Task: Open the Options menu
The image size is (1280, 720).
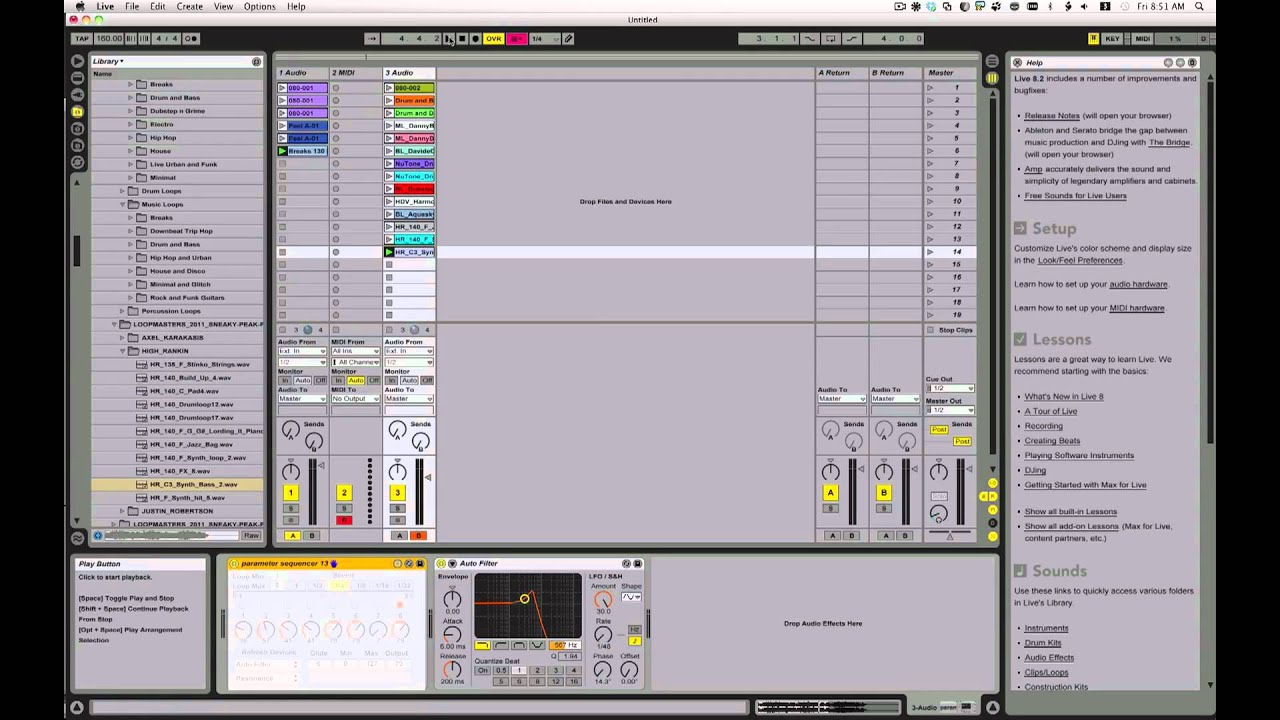Action: click(x=259, y=6)
